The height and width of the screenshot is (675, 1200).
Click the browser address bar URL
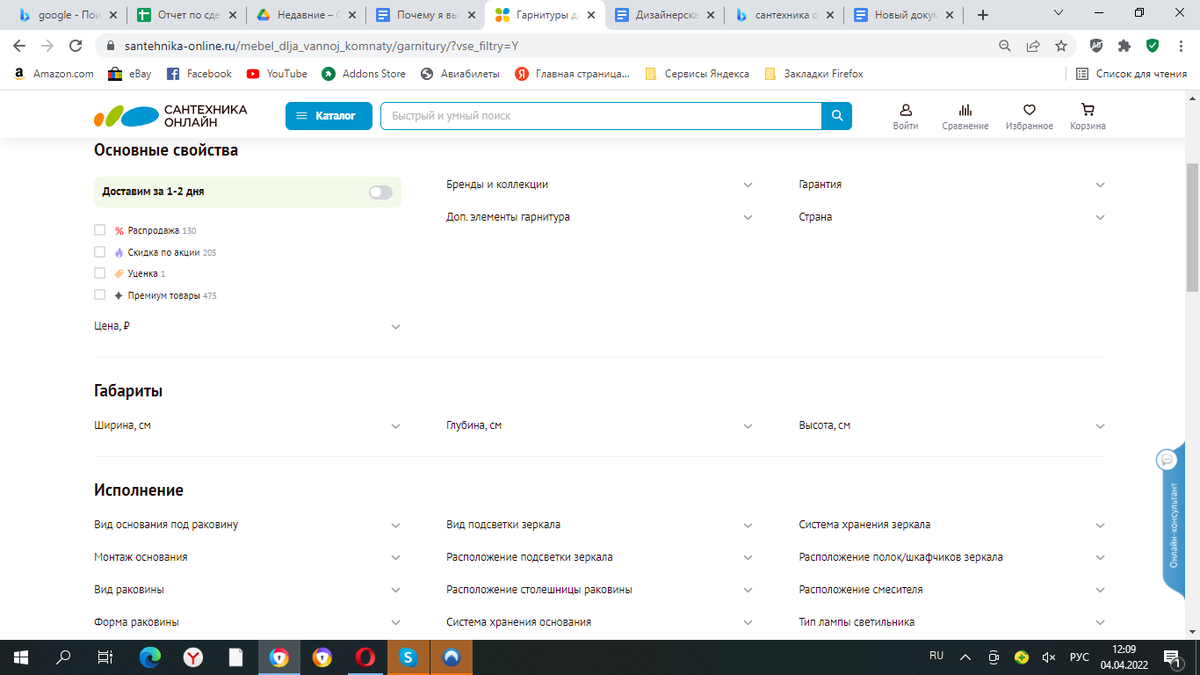[x=322, y=46]
